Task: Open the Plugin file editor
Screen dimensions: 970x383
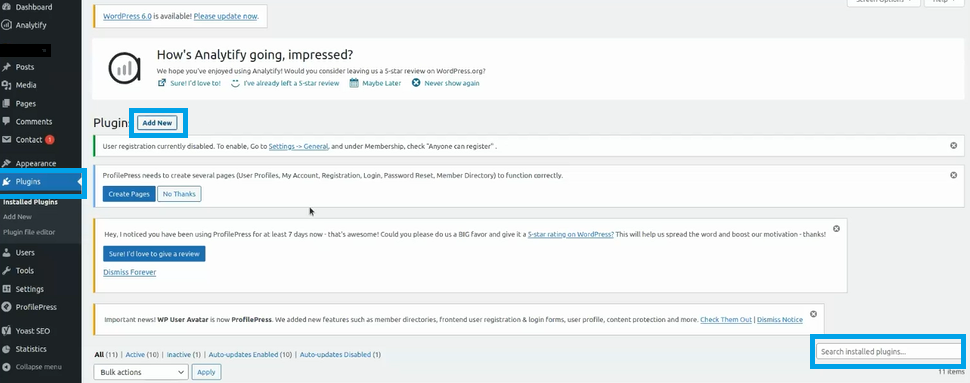Action: [x=29, y=232]
